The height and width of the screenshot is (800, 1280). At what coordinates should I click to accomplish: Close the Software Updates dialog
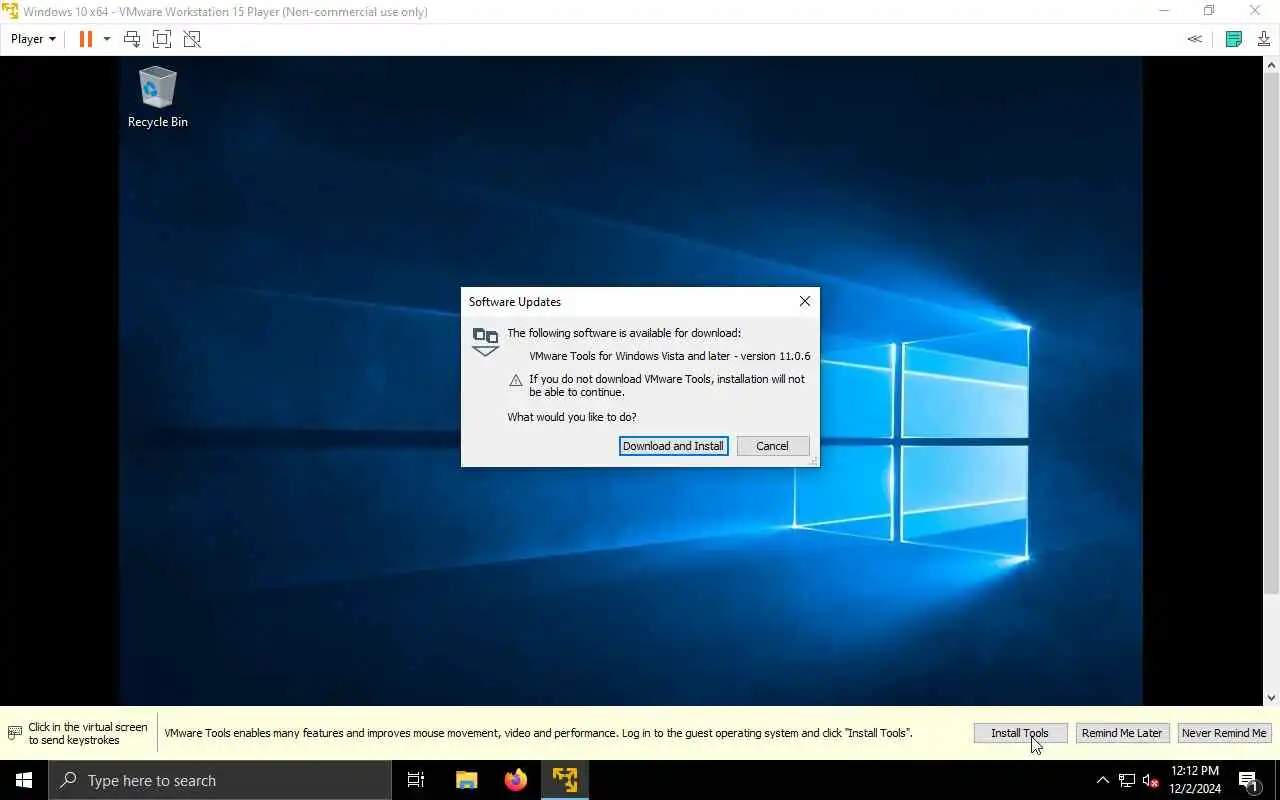[805, 301]
